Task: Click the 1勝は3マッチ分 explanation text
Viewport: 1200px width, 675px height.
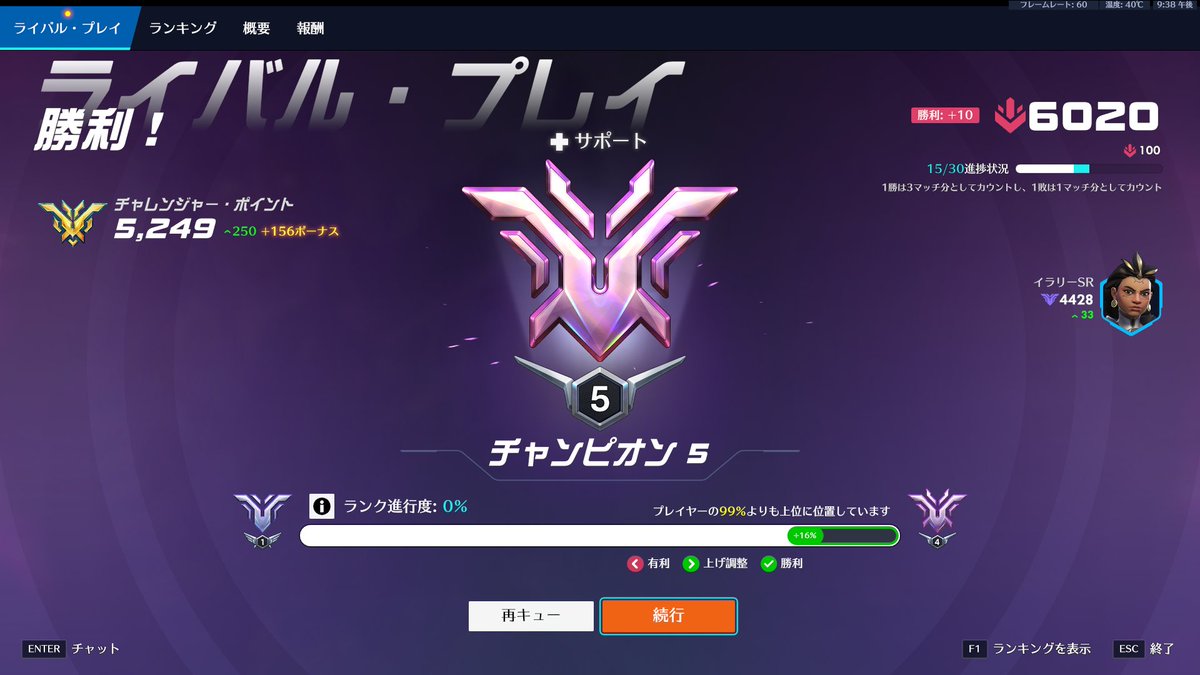Action: [x=1021, y=188]
